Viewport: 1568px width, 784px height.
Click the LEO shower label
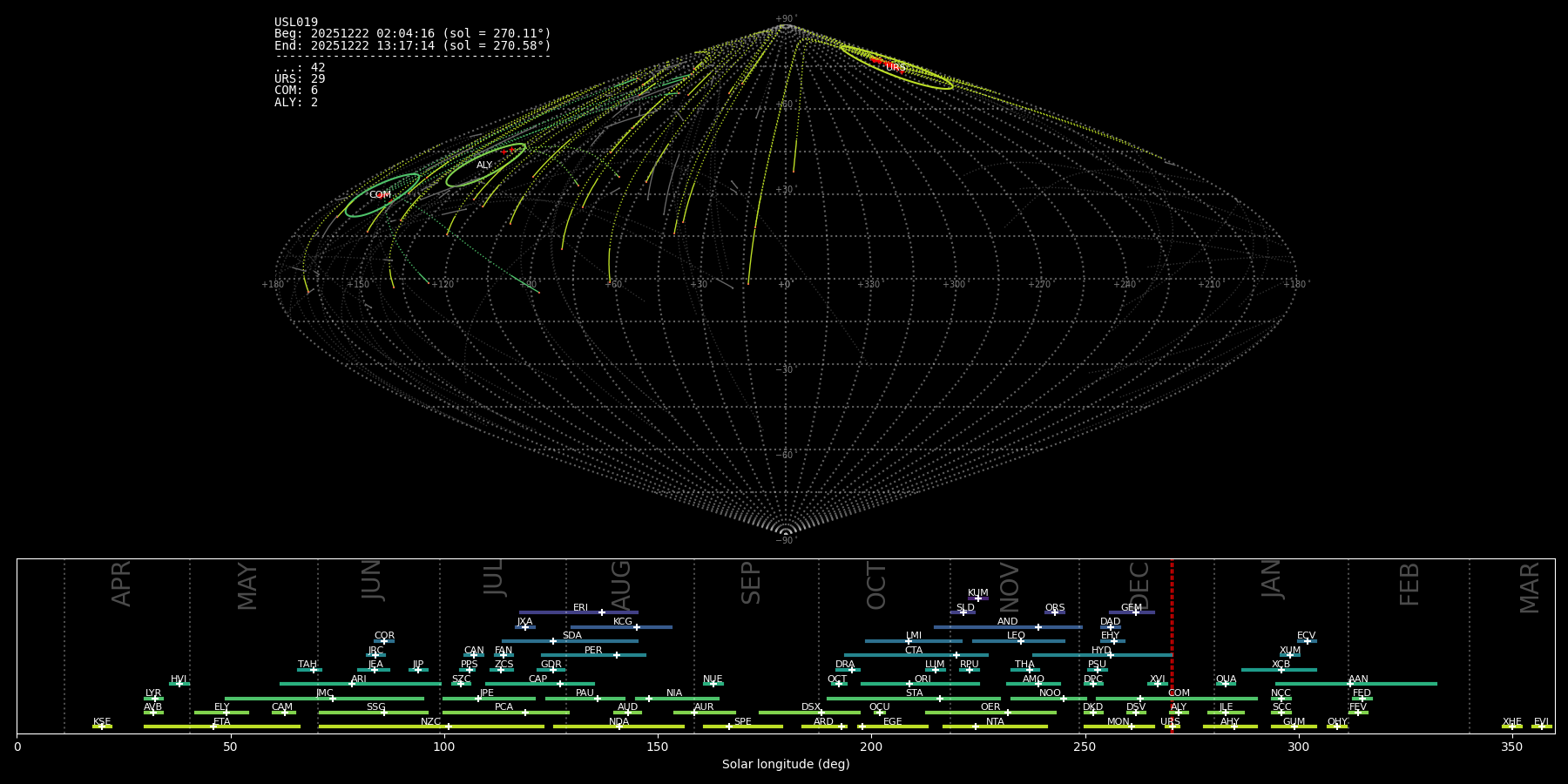click(1016, 636)
